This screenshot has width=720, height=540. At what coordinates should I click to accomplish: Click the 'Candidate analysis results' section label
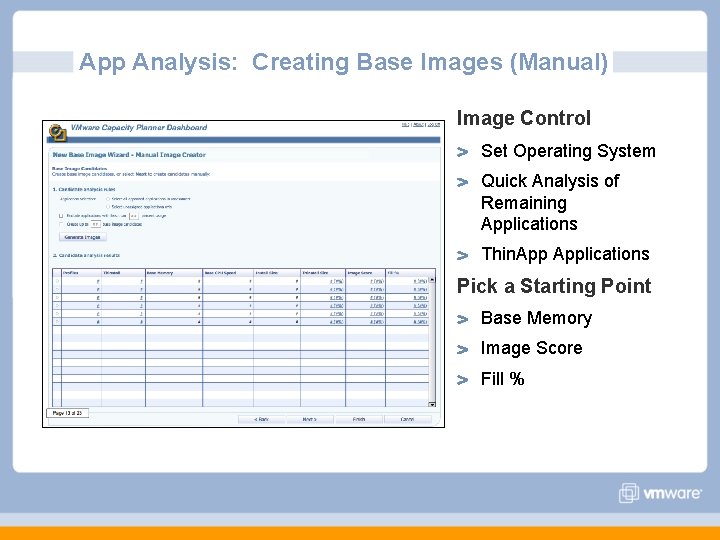pyautogui.click(x=86, y=255)
